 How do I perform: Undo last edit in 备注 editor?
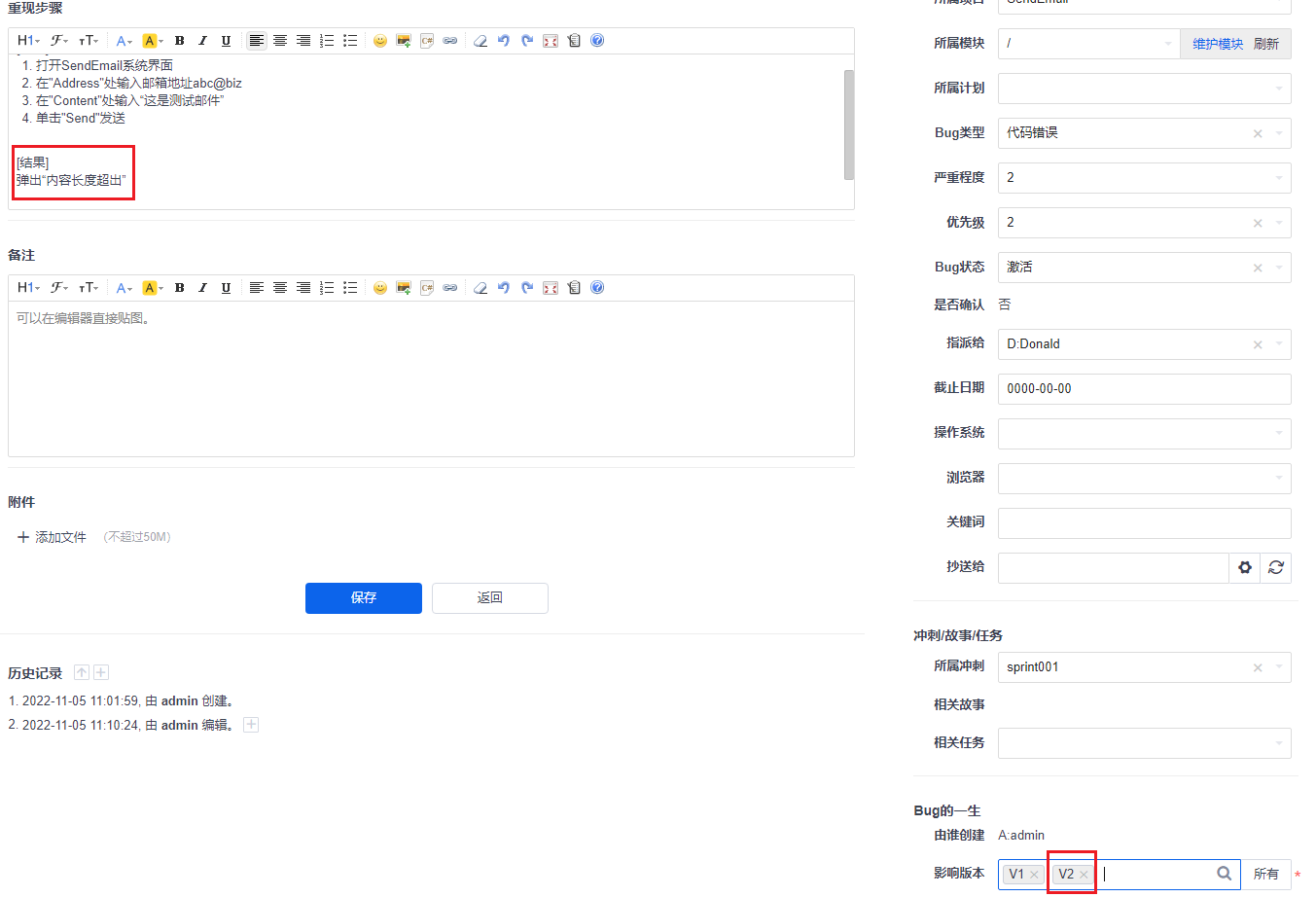[504, 288]
